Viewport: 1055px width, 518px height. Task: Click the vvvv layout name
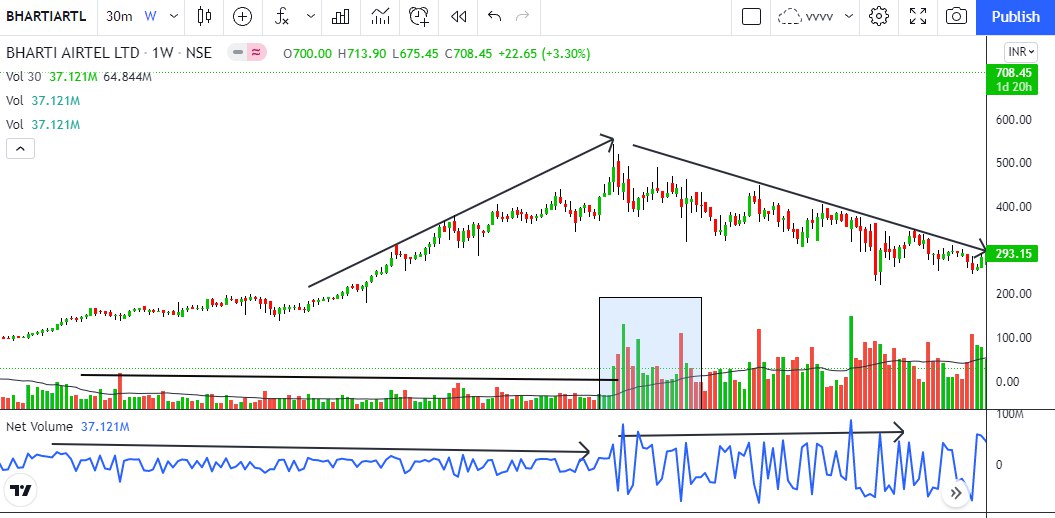point(819,16)
